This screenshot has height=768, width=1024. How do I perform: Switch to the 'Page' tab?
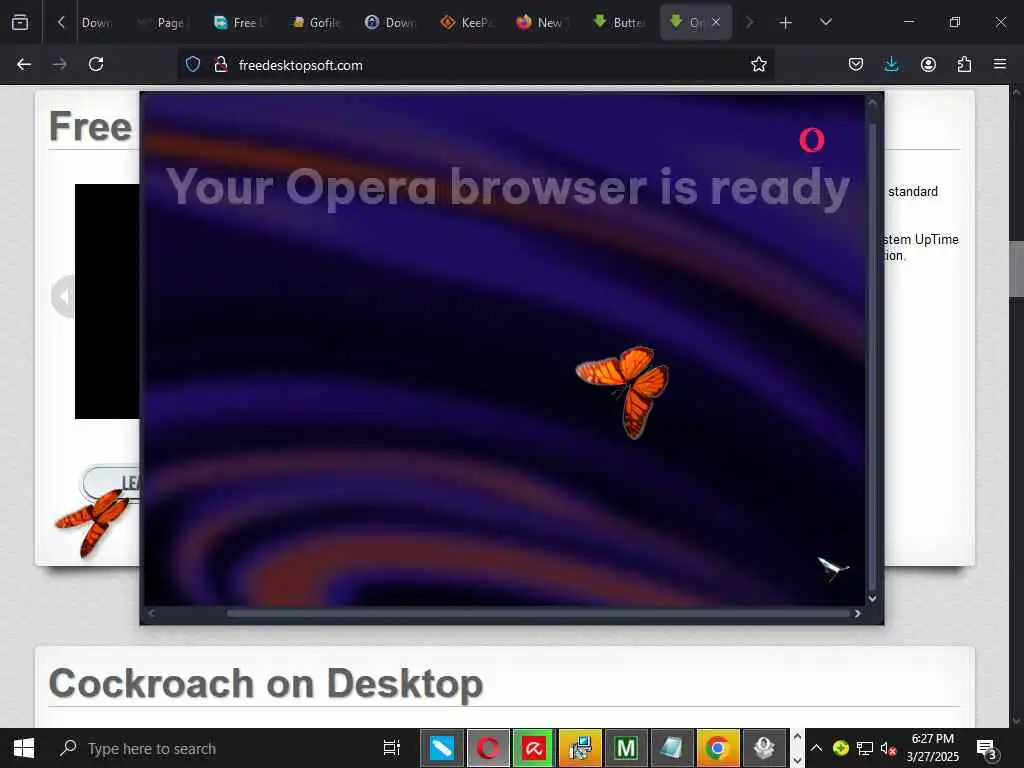coord(161,22)
